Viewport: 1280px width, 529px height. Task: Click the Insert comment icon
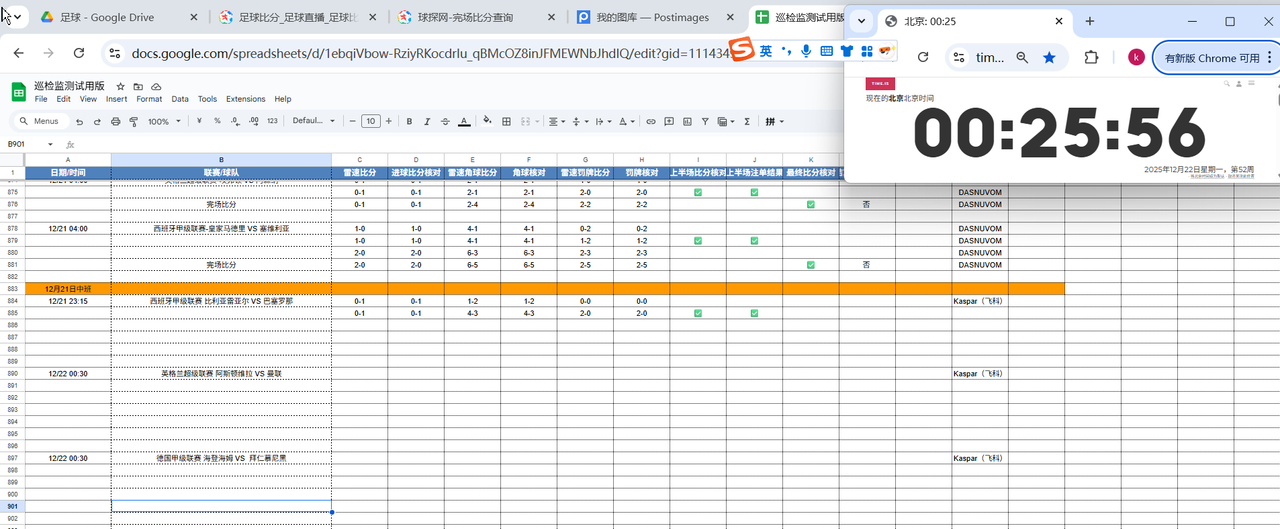[x=669, y=121]
